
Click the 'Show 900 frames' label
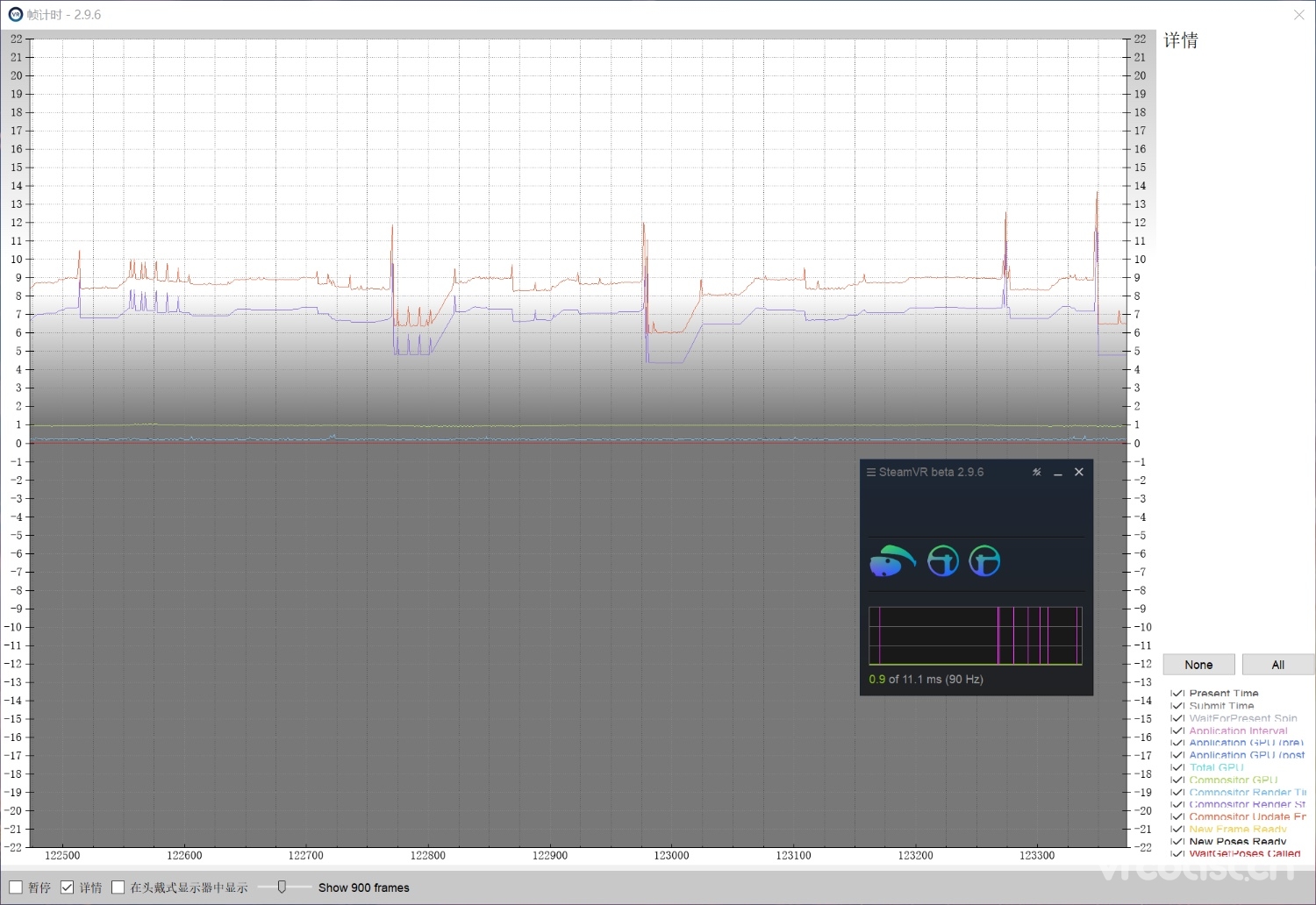(364, 887)
